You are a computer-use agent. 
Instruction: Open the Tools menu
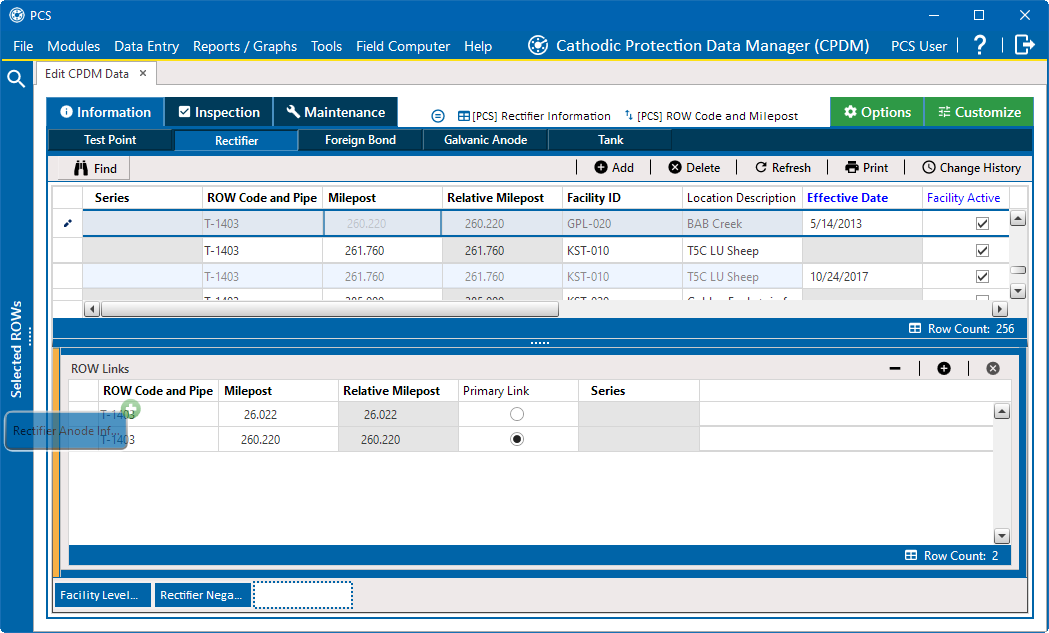point(326,46)
